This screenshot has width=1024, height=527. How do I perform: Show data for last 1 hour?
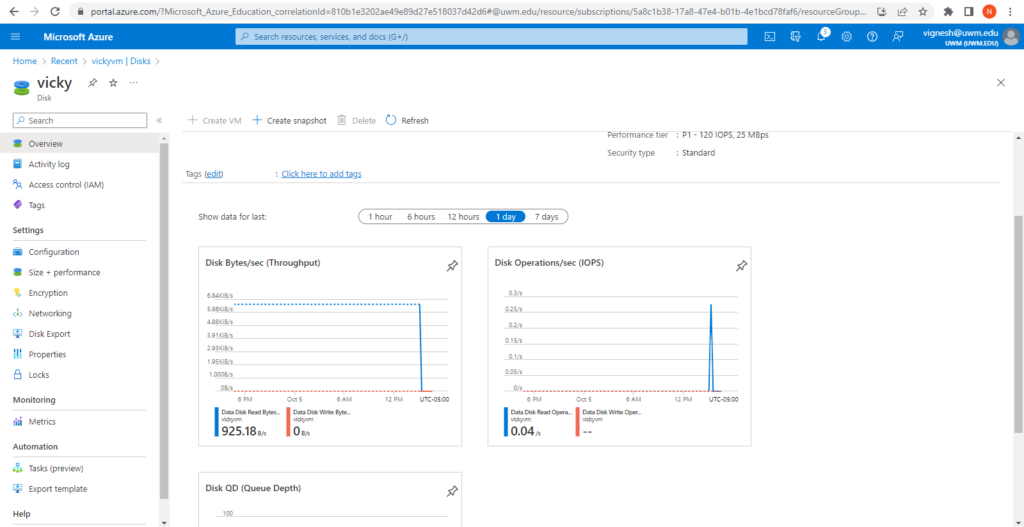point(380,217)
